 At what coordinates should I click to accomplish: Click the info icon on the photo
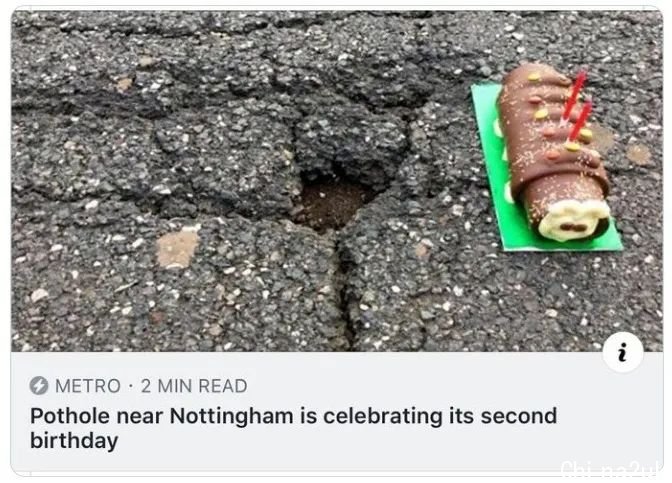click(622, 352)
